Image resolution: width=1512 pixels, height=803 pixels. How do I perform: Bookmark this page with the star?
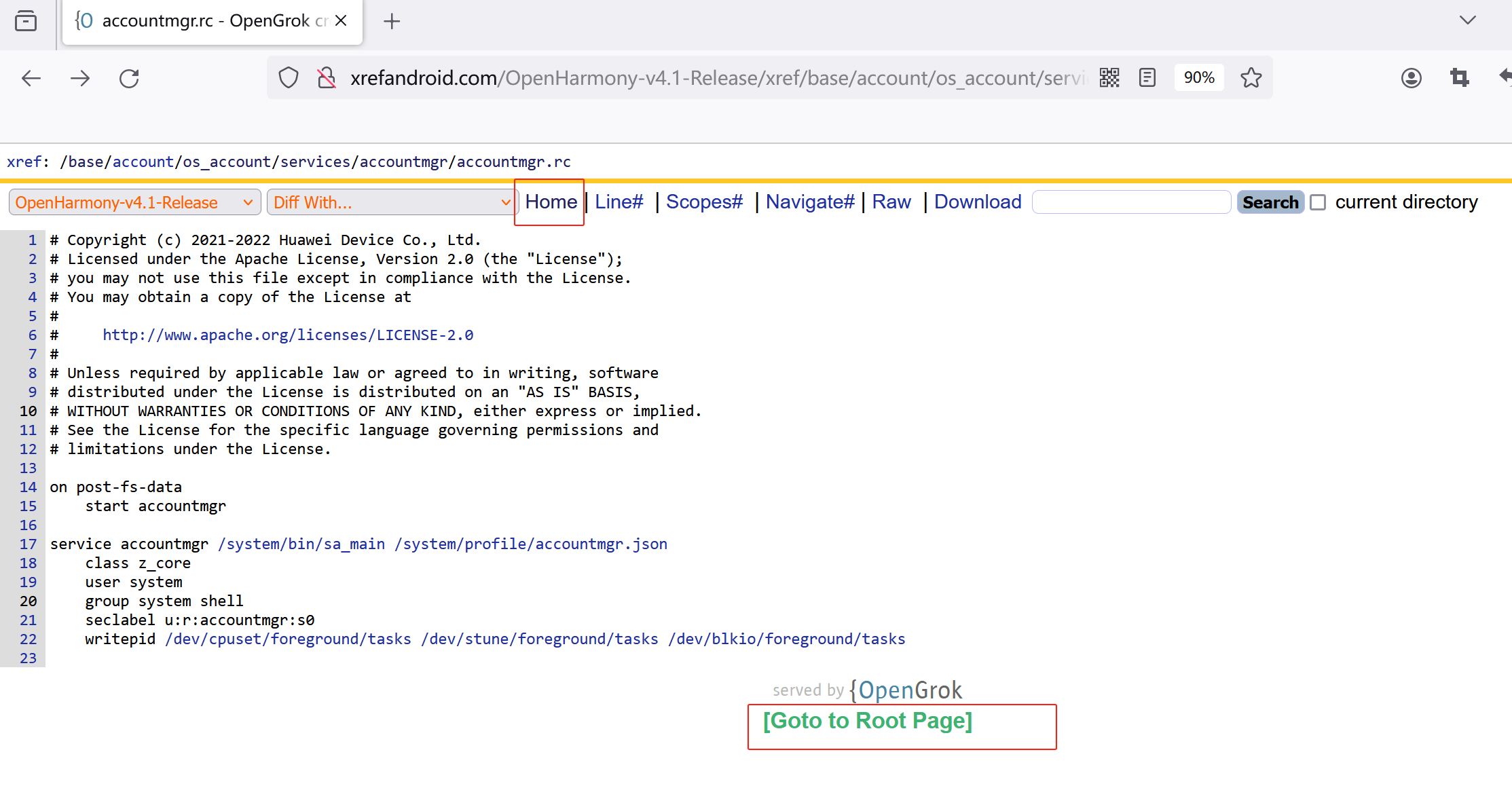(1251, 78)
